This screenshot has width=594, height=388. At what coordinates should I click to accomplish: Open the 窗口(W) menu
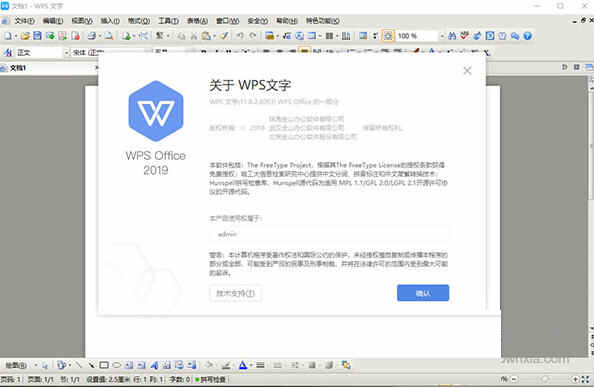click(227, 21)
